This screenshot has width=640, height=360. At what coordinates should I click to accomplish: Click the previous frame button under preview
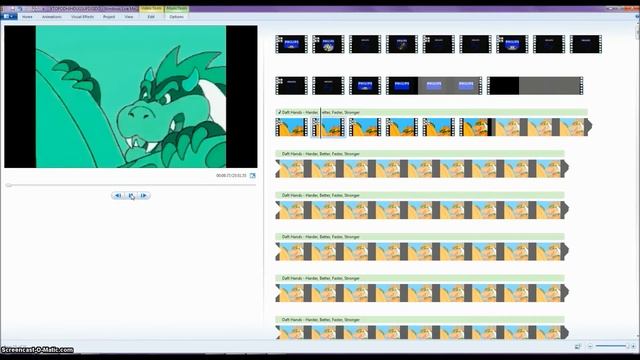pos(118,196)
